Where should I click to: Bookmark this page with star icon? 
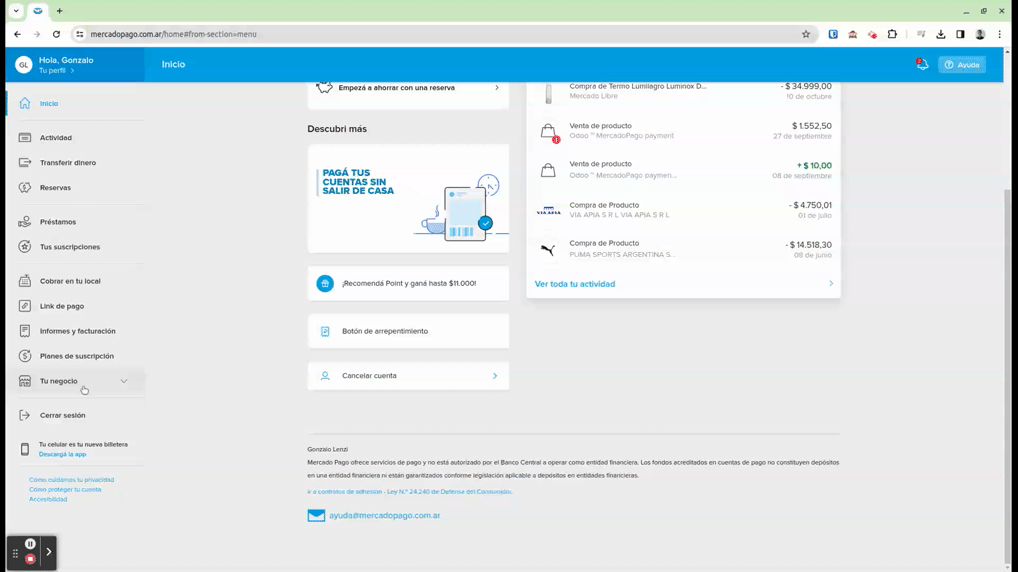click(x=806, y=34)
